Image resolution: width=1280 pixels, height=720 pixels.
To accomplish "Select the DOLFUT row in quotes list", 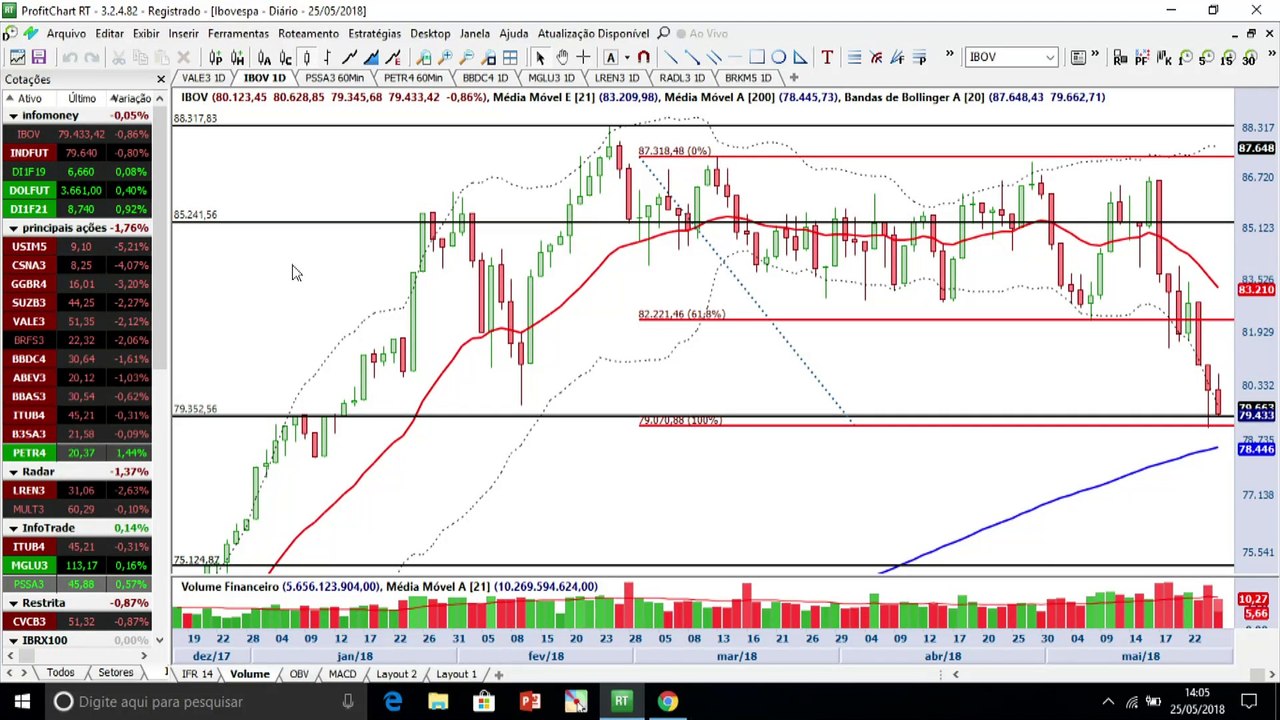I will pos(78,190).
